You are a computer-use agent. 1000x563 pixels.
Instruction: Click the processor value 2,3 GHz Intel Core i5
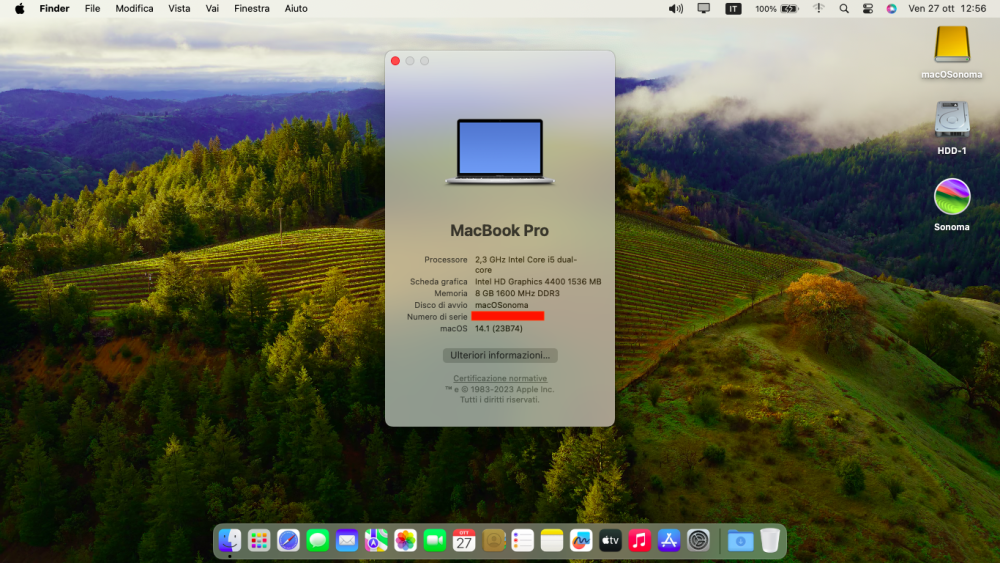click(x=526, y=265)
